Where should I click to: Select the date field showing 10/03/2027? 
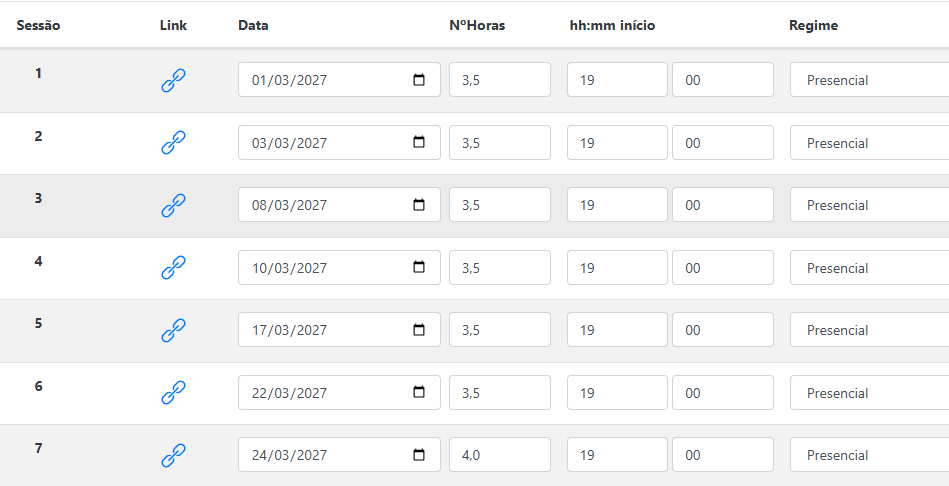coord(340,268)
